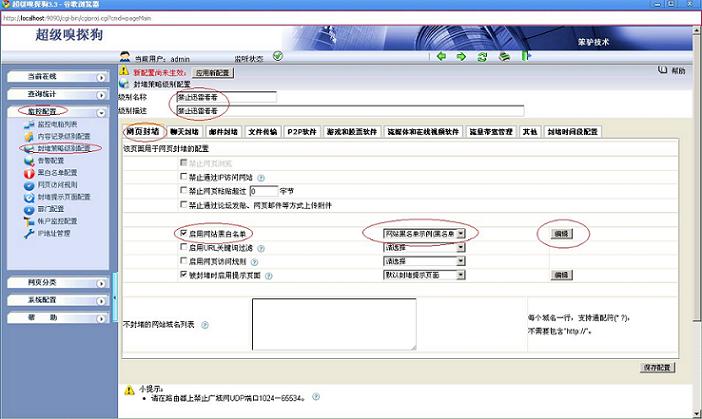Click the 监听状态 green check icon
This screenshot has height=419, width=702.
pos(277,57)
